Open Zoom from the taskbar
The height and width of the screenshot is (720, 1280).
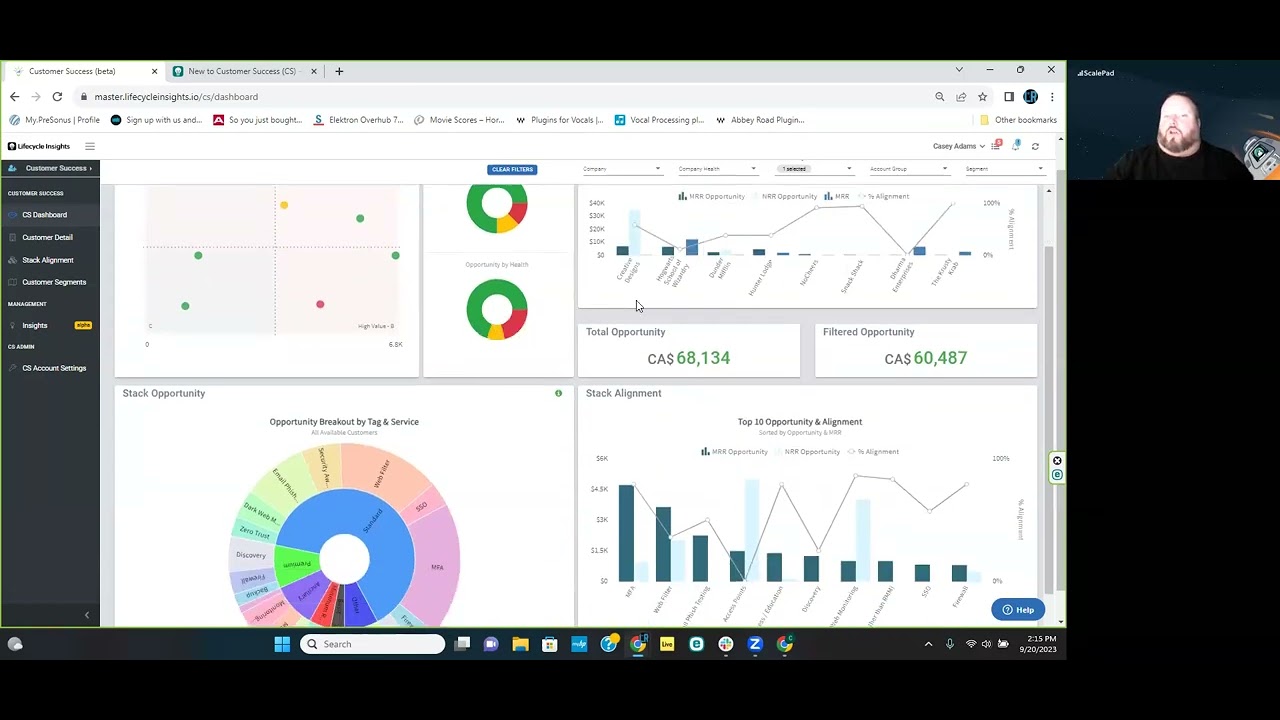click(755, 644)
